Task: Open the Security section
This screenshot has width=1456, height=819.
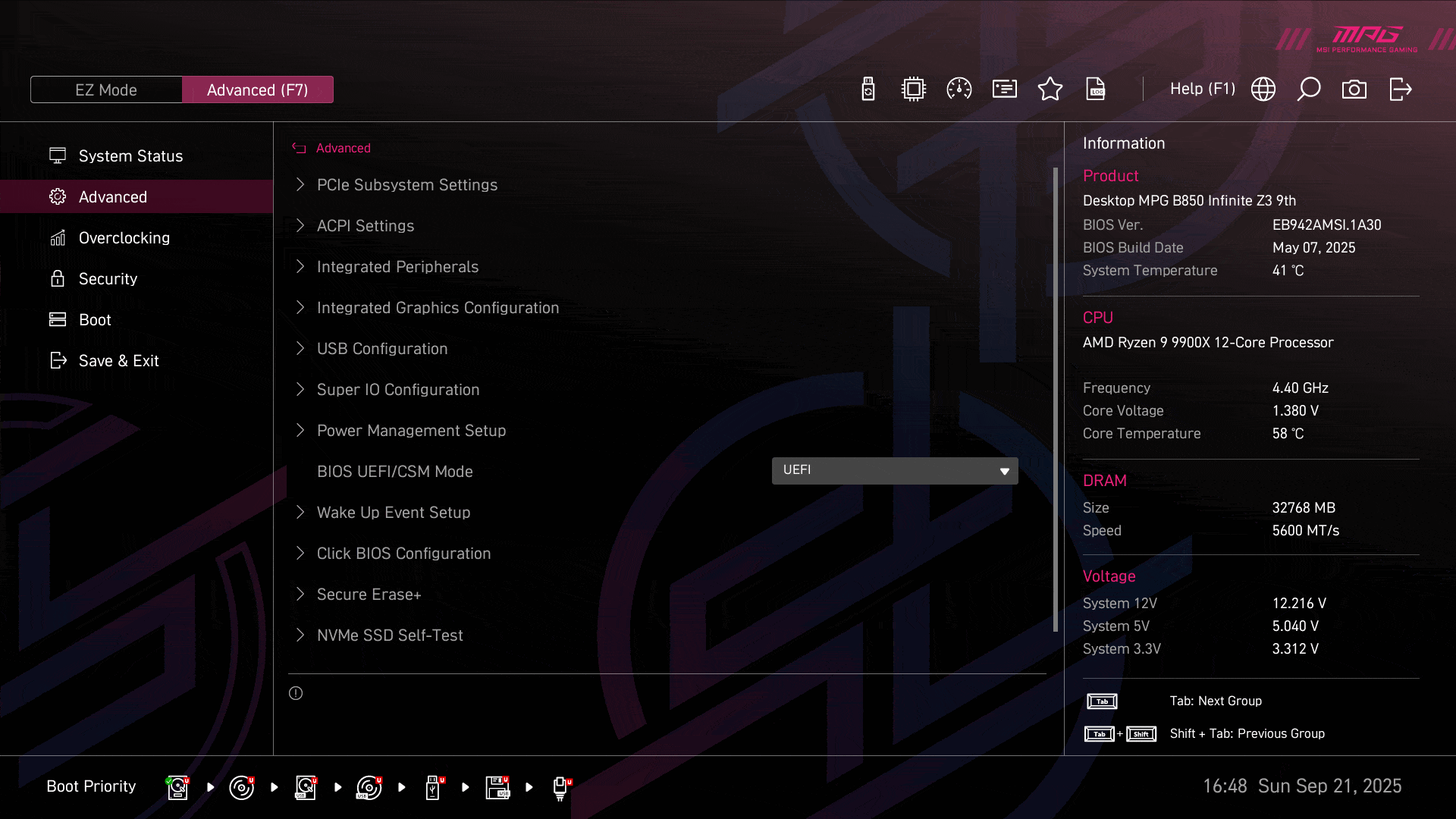Action: [136, 278]
